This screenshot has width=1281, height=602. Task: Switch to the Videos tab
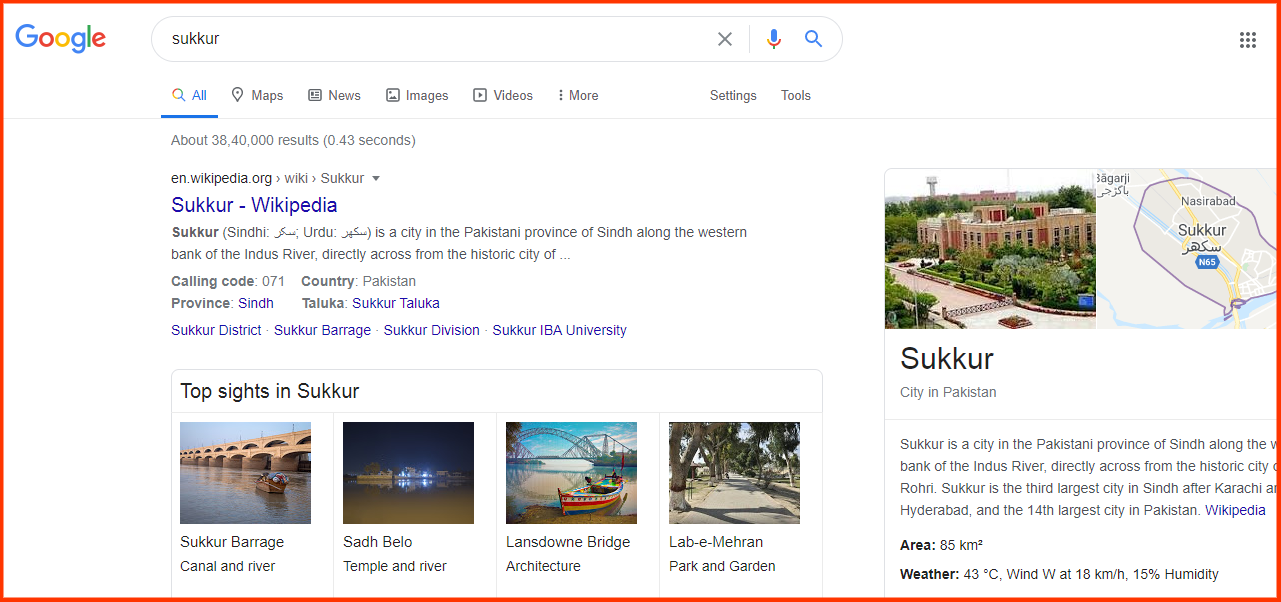(x=503, y=96)
